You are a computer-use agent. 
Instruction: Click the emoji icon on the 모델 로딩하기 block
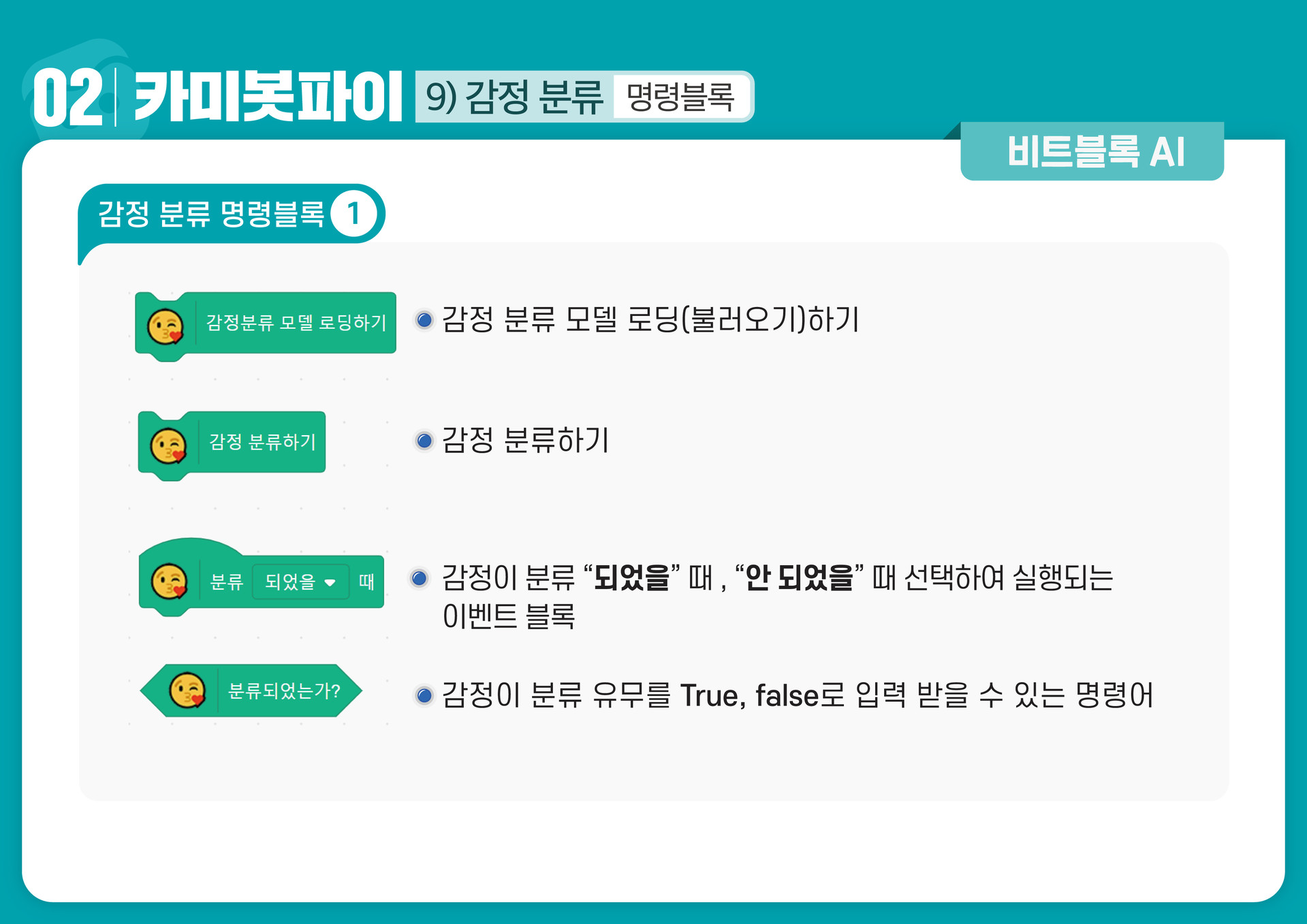pos(166,326)
